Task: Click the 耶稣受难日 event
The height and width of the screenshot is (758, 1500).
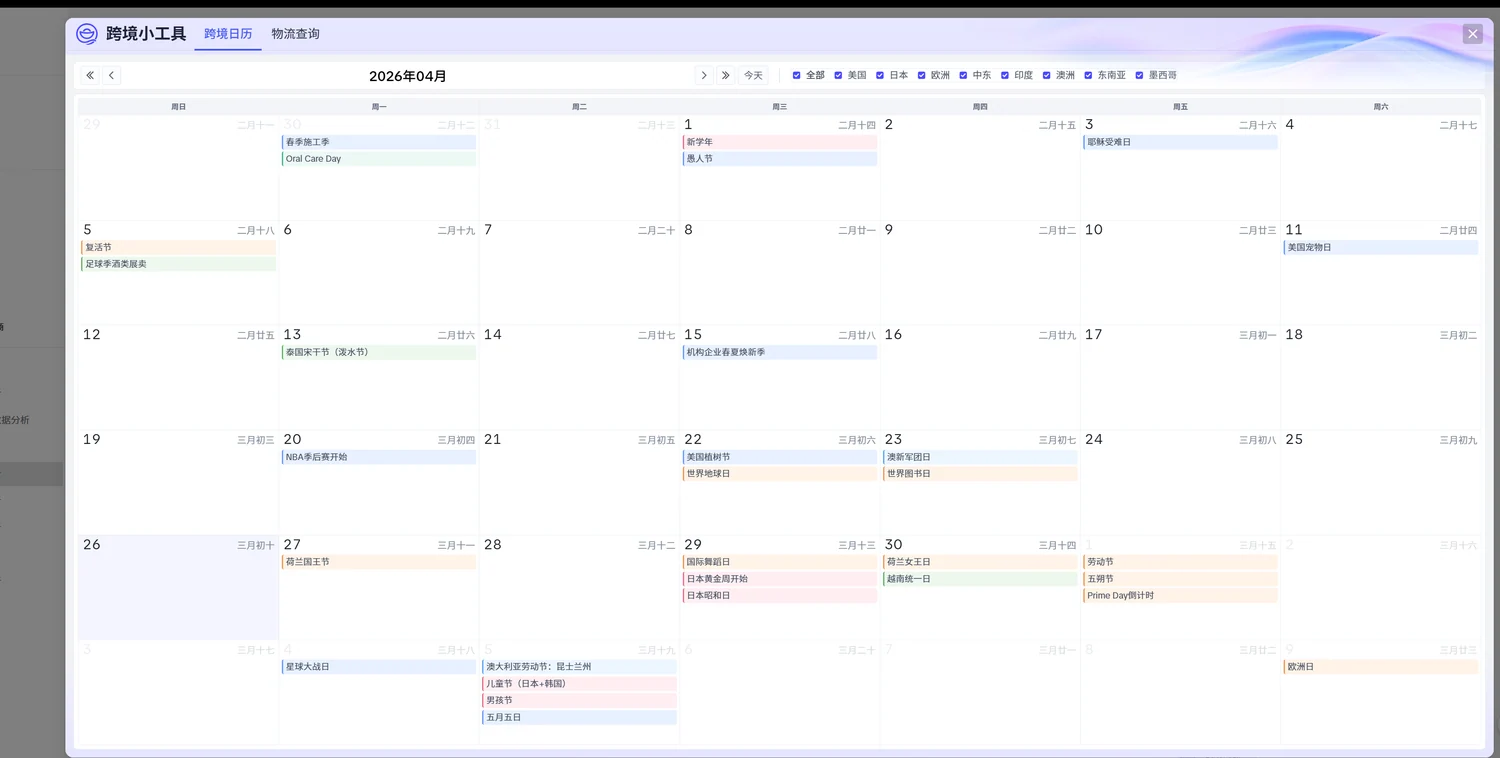Action: click(x=1181, y=142)
